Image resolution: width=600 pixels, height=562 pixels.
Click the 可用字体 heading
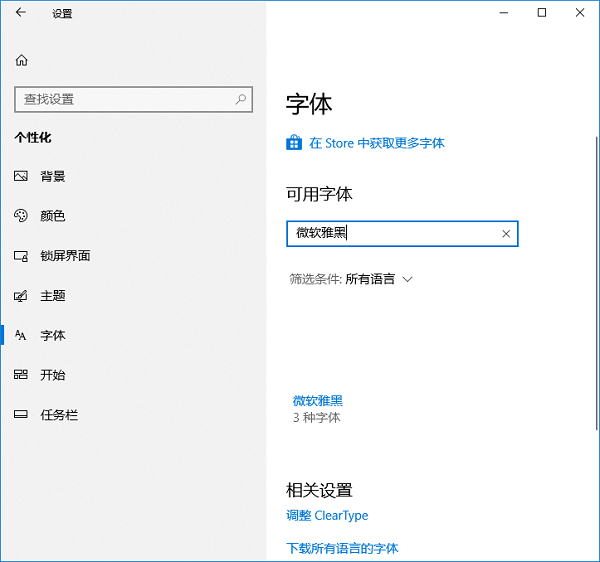click(319, 194)
